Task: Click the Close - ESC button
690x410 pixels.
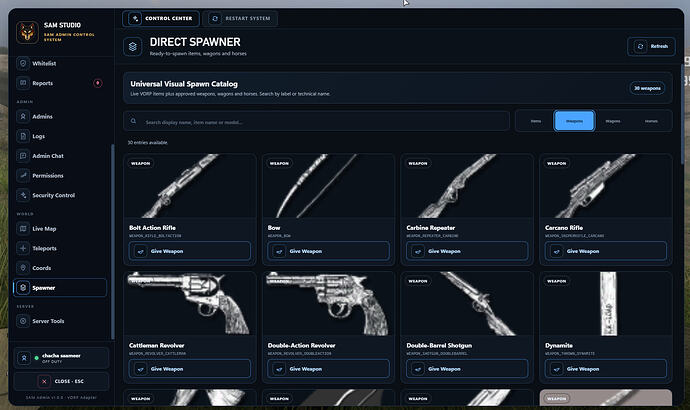Action: click(61, 381)
